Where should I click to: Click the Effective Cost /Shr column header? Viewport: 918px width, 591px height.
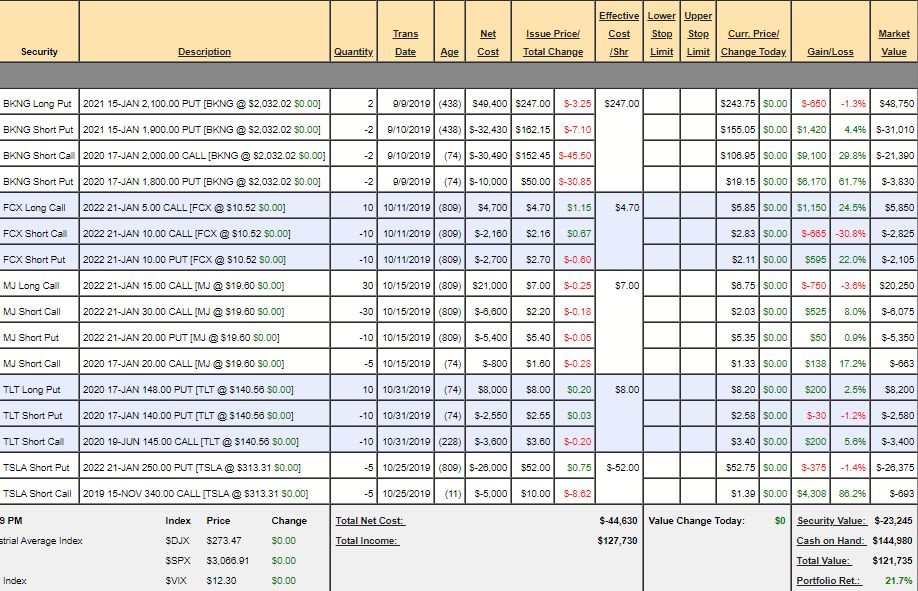tap(619, 34)
